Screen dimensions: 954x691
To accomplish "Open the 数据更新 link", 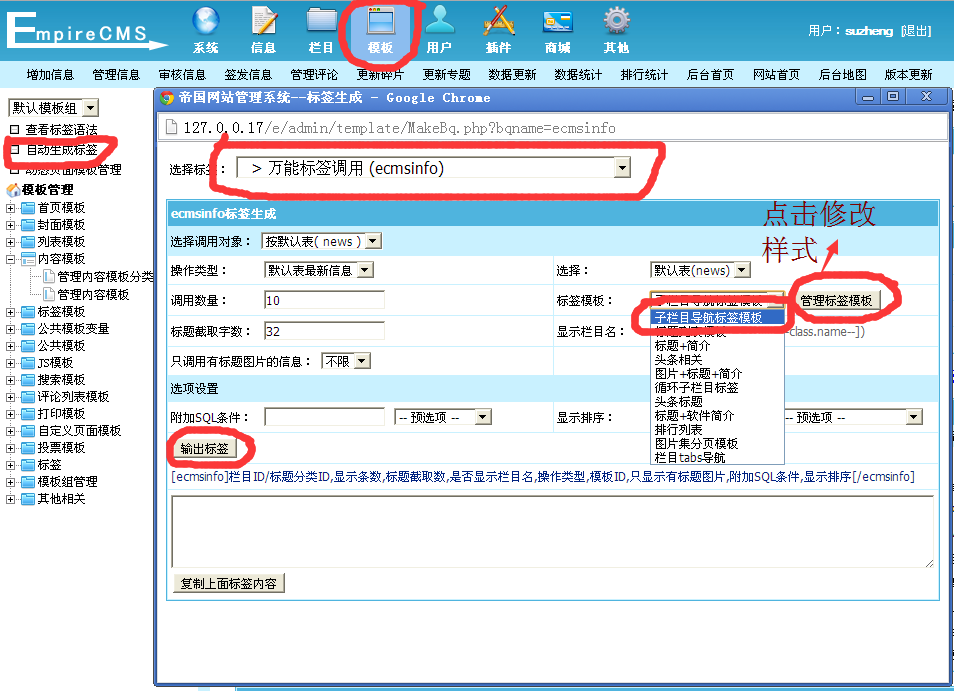I will [x=512, y=75].
